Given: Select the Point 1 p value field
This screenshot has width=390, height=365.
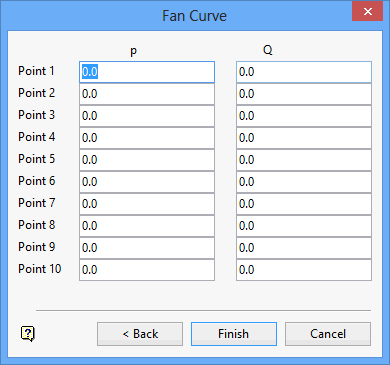Looking at the screenshot, I should [147, 72].
